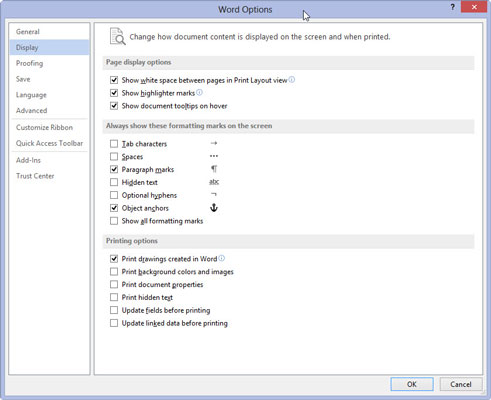Enable Show all formatting marks checkbox
Viewport: 491px width, 400px height.
pos(114,221)
